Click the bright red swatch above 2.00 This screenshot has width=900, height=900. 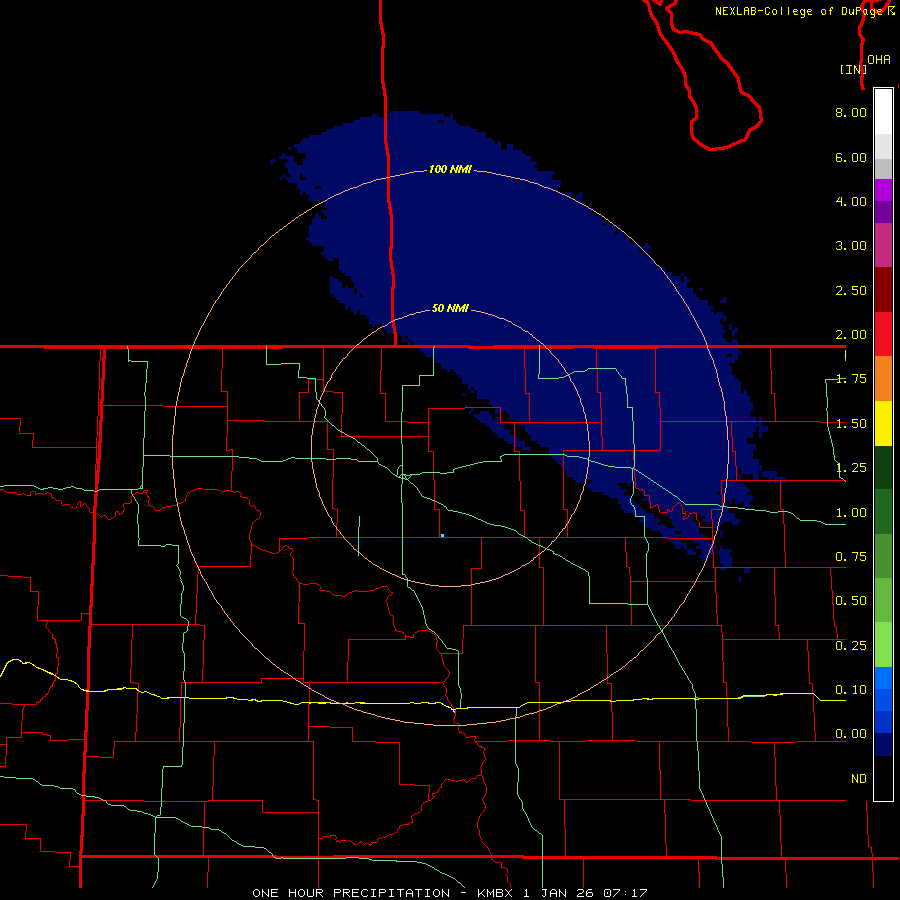[x=883, y=334]
